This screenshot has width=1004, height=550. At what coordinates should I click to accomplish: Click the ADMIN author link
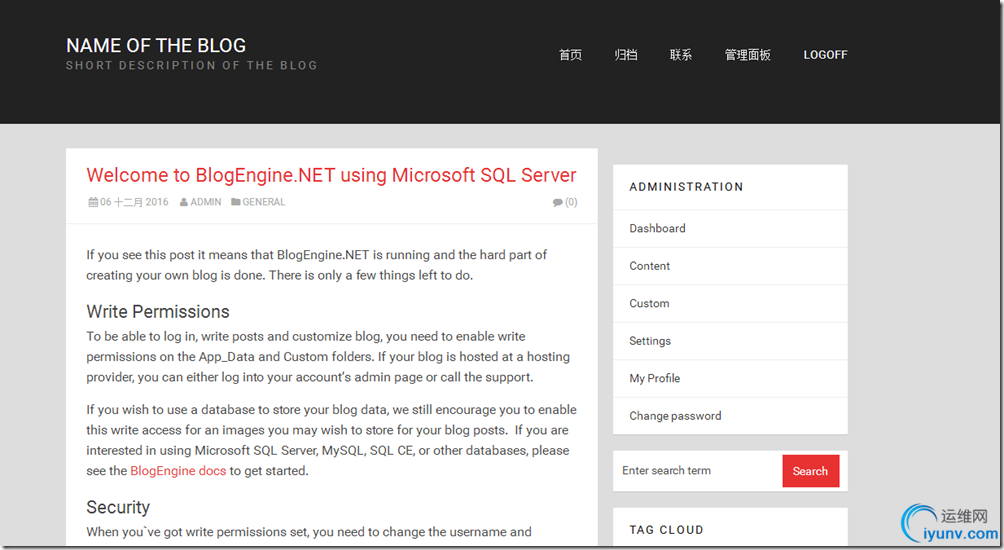point(206,202)
